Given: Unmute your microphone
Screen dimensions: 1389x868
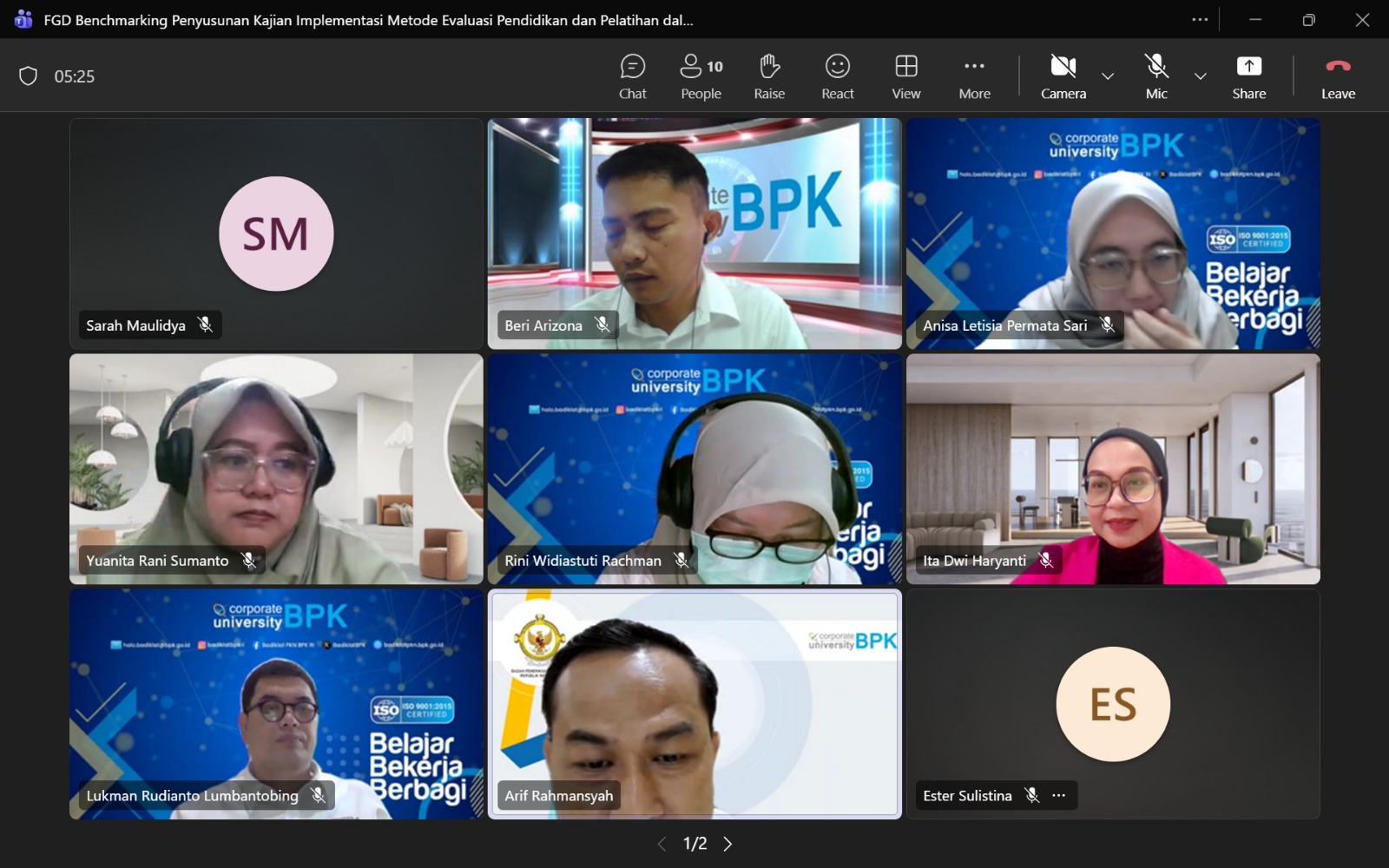Looking at the screenshot, I should point(1155,76).
